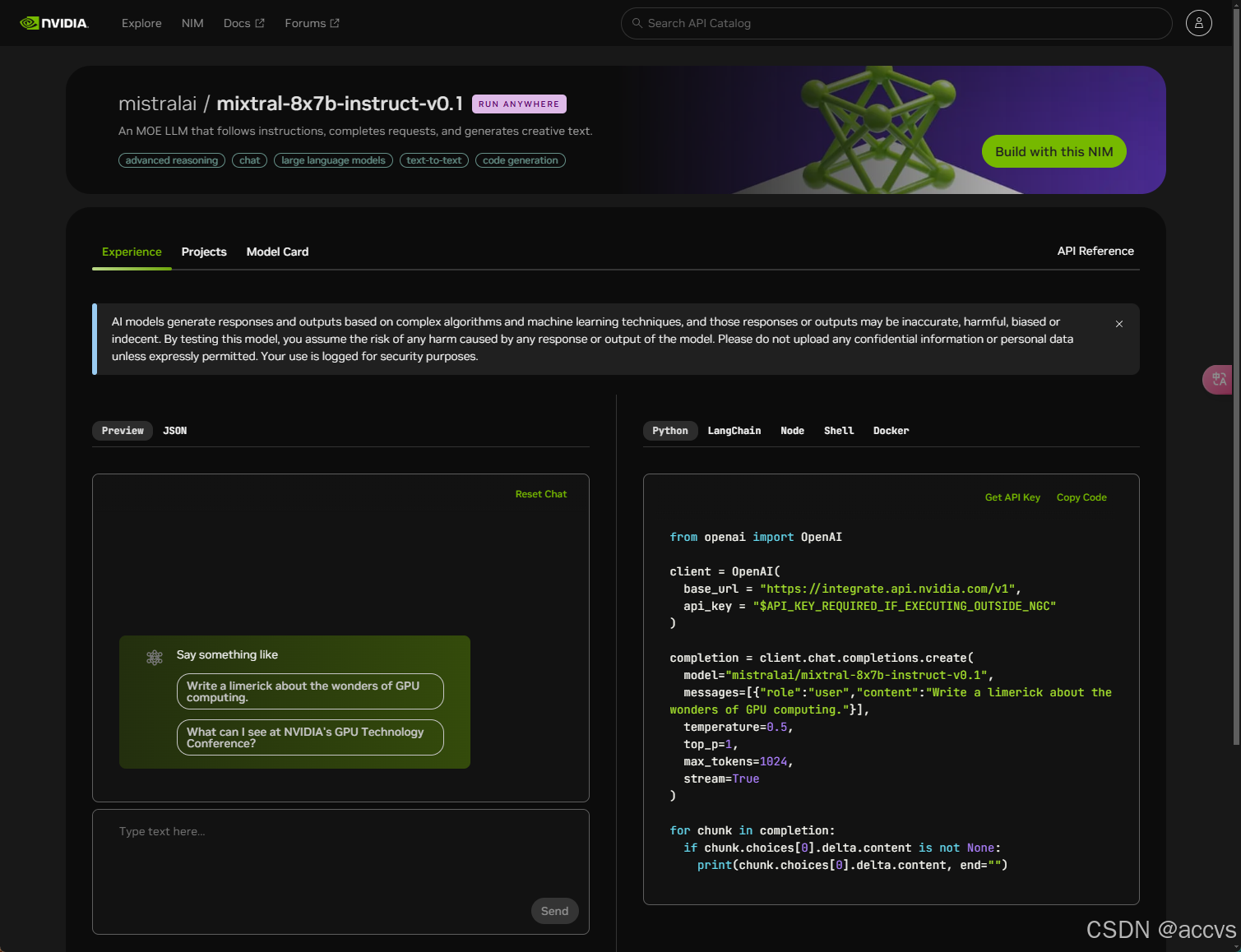
Task: Select the Preview view tab
Action: [123, 431]
